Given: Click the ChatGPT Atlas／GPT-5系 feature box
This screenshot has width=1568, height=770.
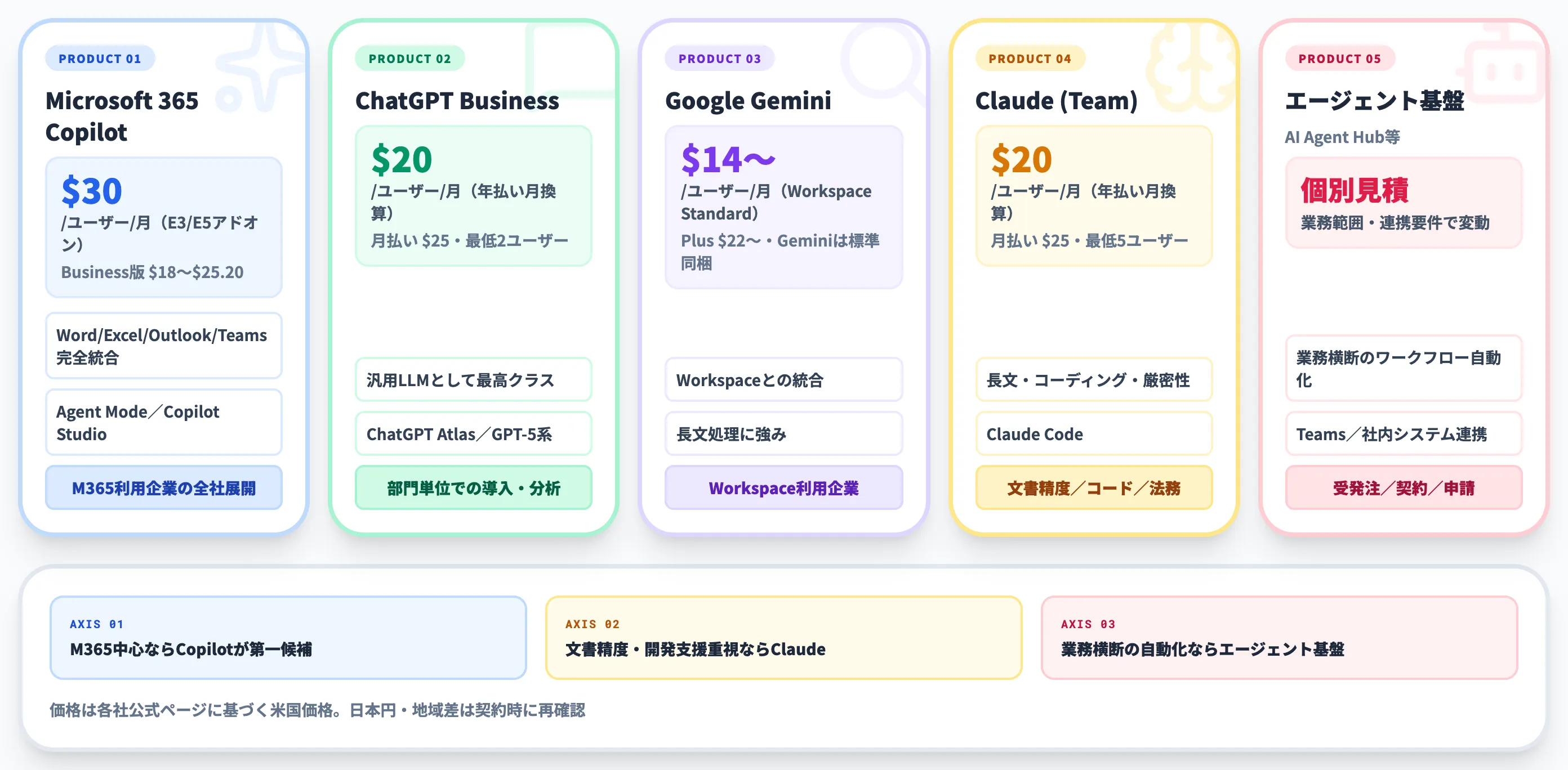Looking at the screenshot, I should click(474, 433).
